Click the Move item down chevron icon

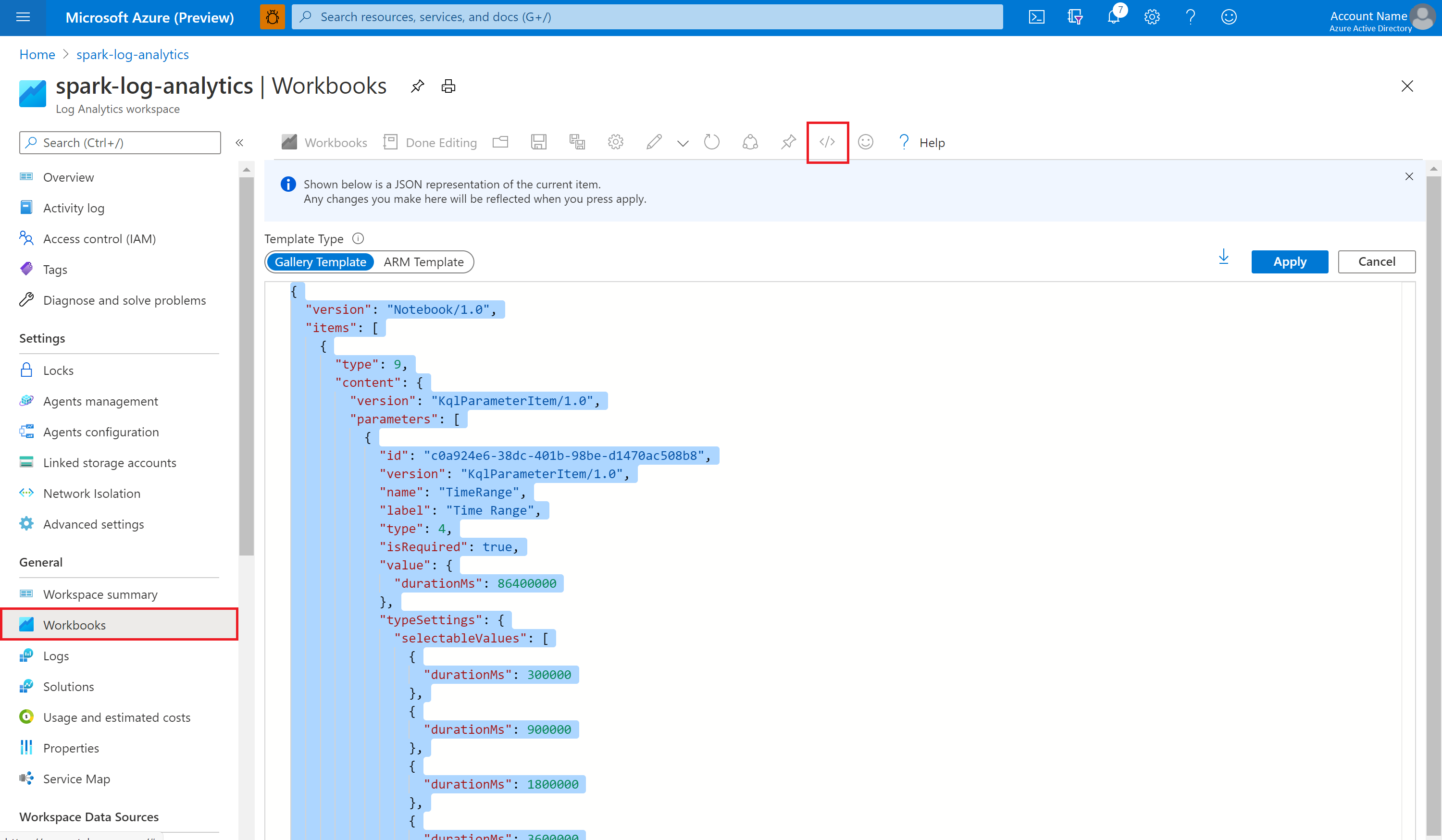click(x=683, y=142)
